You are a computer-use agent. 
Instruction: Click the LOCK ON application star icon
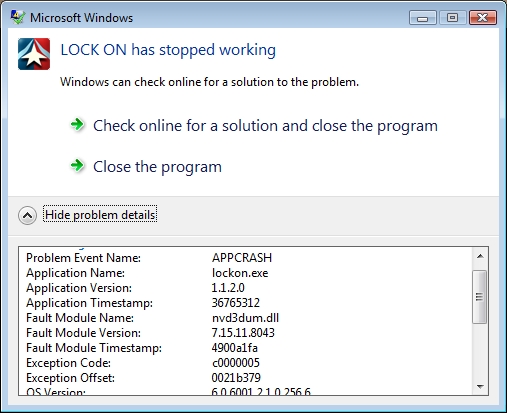point(34,54)
